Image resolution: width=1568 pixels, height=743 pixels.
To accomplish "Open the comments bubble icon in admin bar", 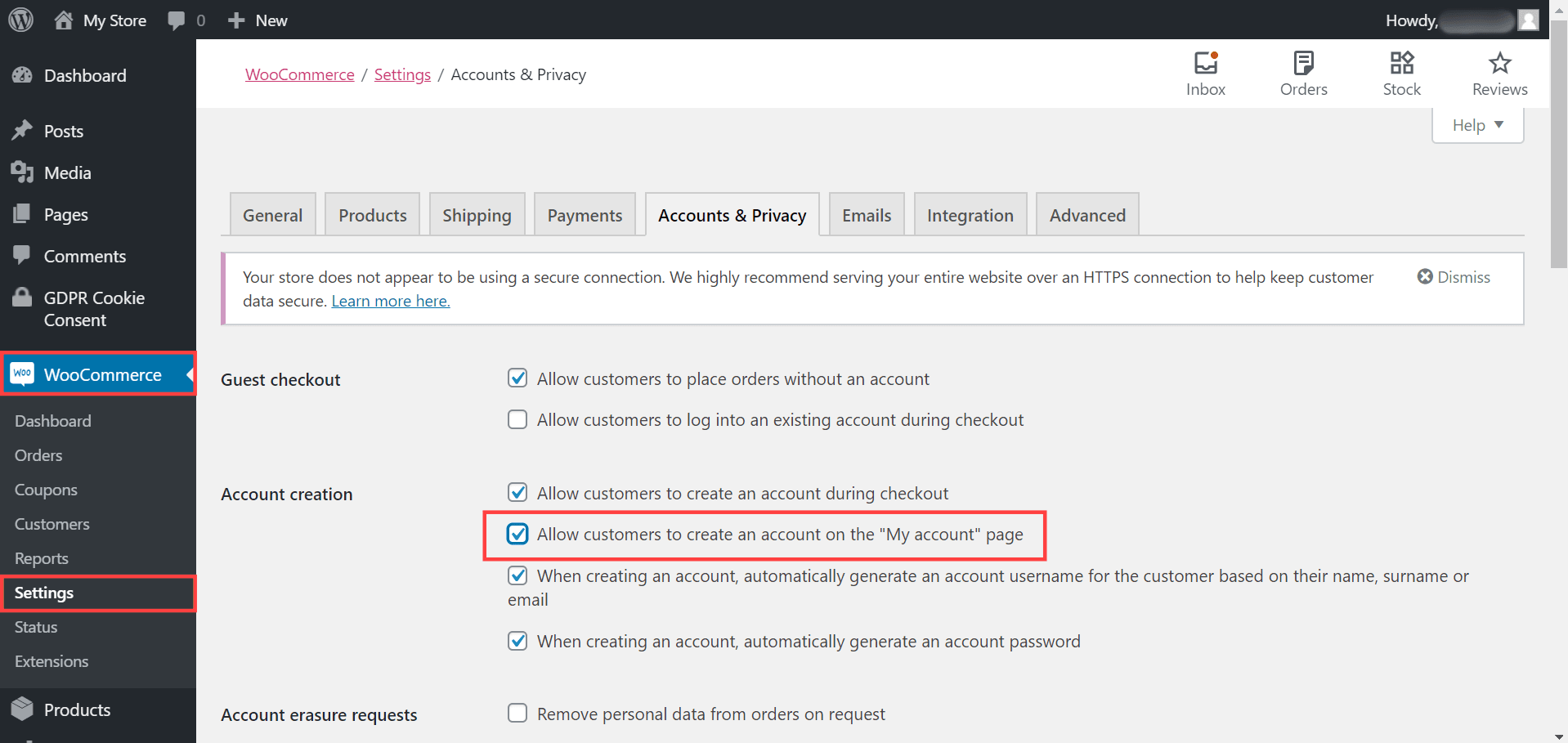I will coord(176,20).
